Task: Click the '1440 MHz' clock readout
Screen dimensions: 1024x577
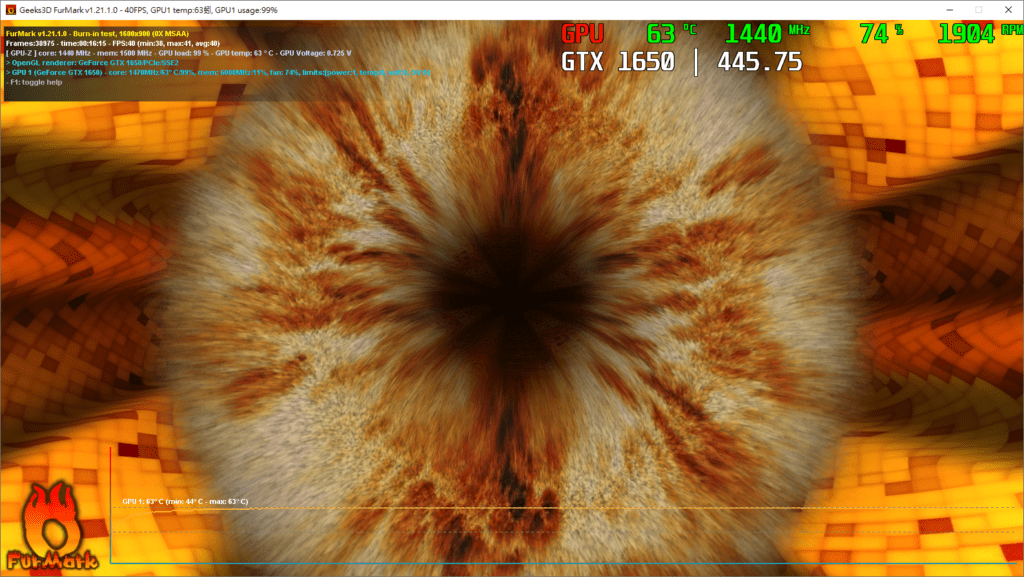Action: click(x=767, y=33)
